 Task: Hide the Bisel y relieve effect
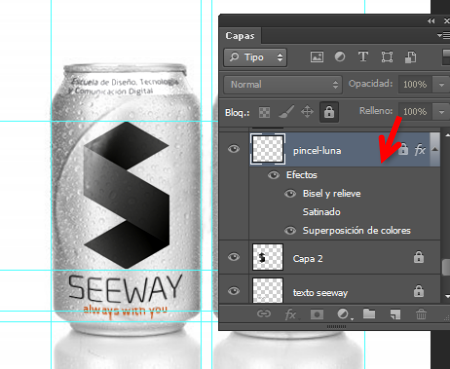coord(290,194)
